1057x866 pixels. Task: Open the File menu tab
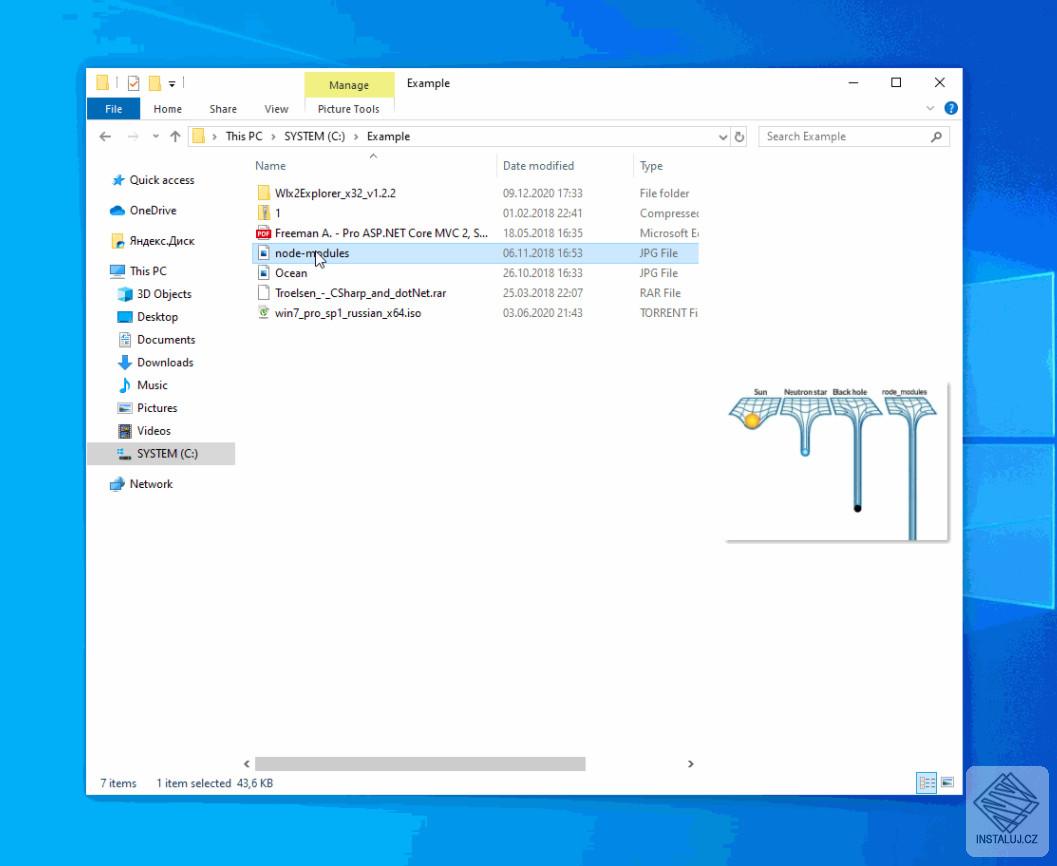point(113,109)
